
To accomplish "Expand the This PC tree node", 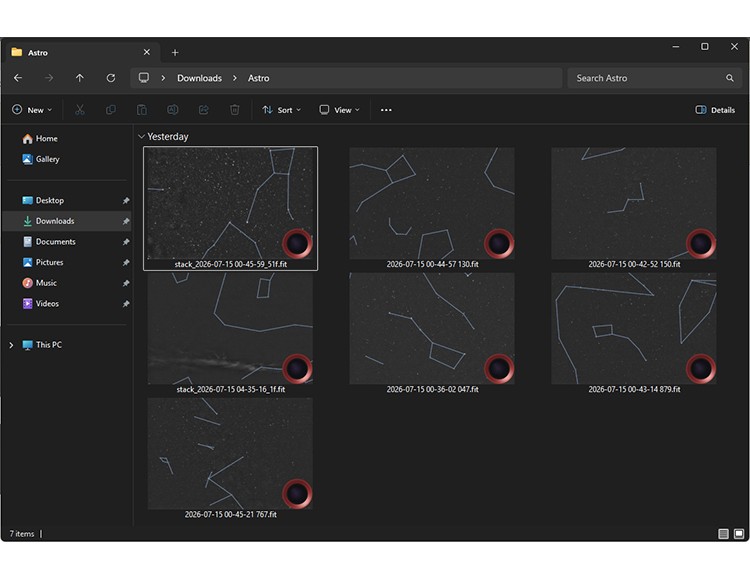I will [11, 345].
